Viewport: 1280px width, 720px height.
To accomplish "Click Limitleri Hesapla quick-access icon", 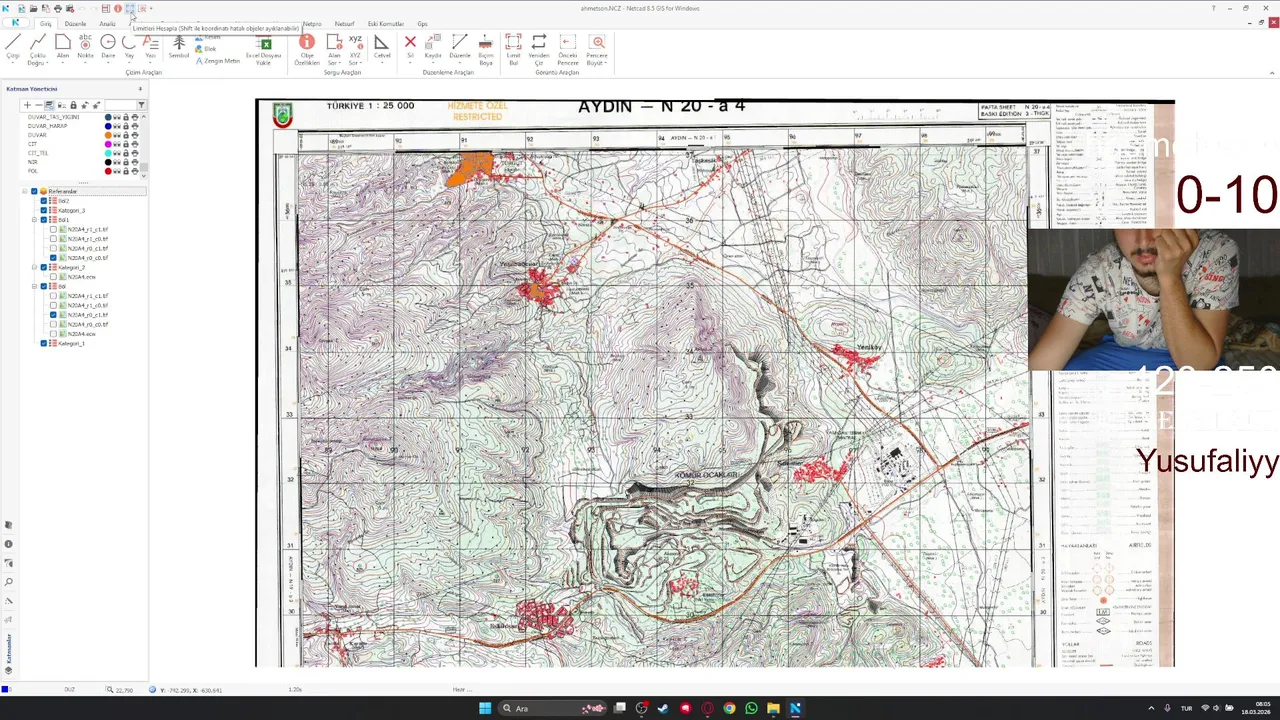I will pos(129,9).
